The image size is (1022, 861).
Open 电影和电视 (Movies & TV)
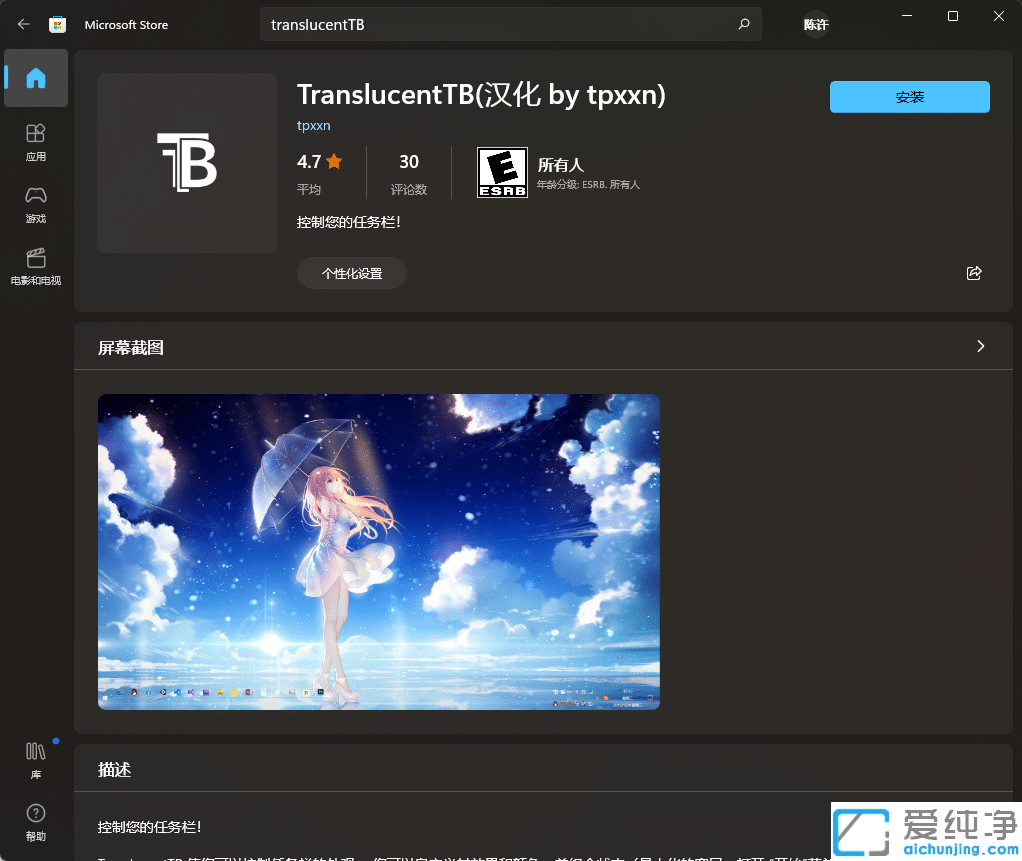click(35, 266)
